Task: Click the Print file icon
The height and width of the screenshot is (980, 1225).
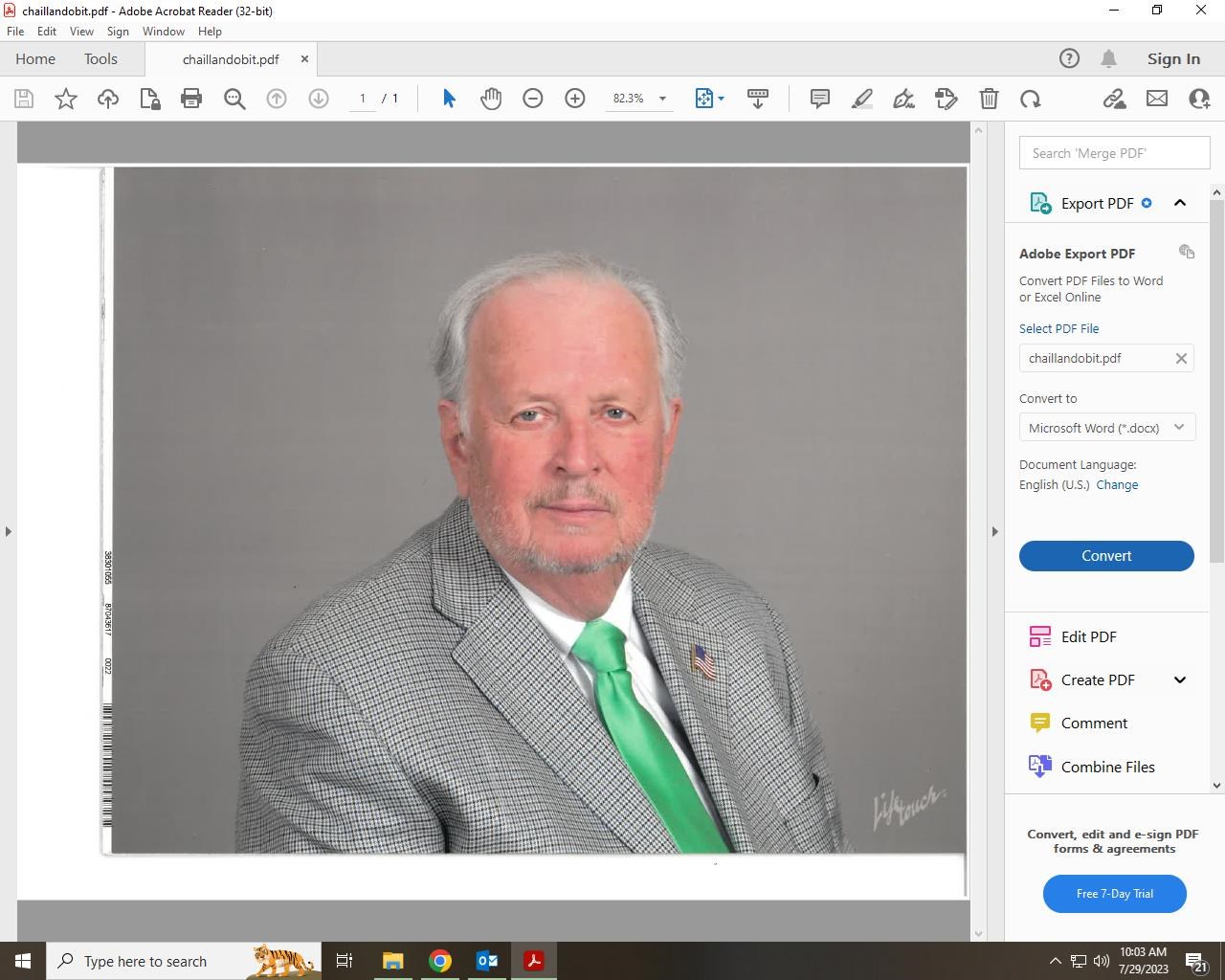Action: (x=191, y=99)
